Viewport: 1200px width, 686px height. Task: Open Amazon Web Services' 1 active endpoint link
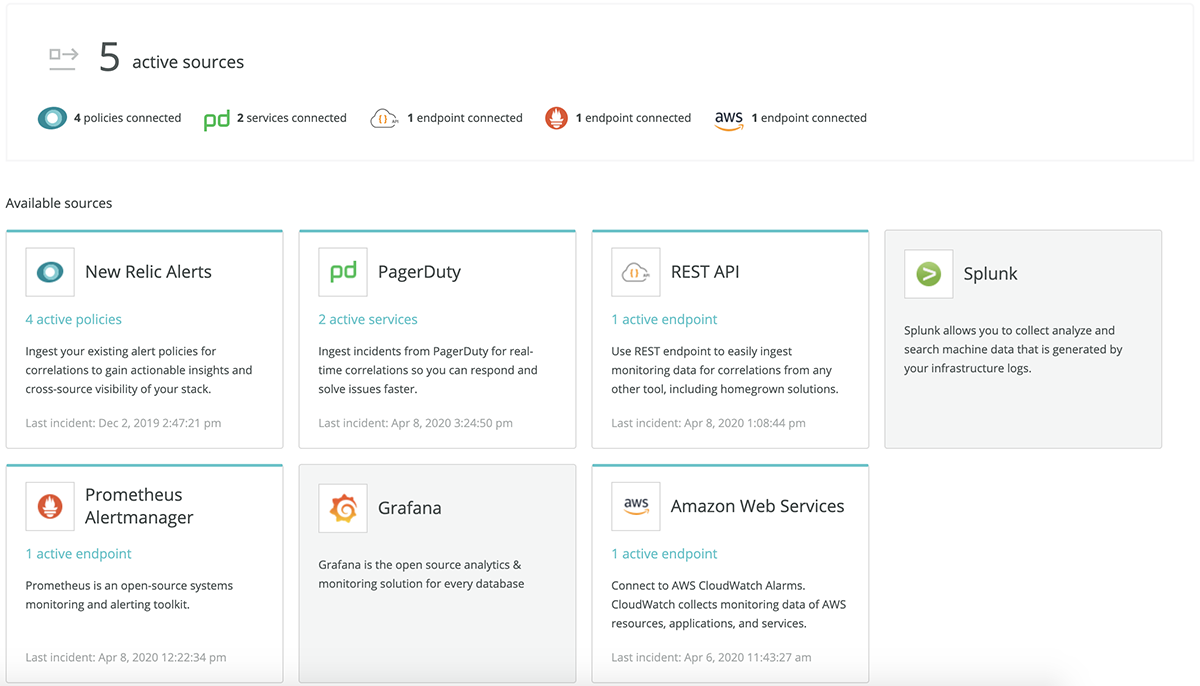click(665, 554)
